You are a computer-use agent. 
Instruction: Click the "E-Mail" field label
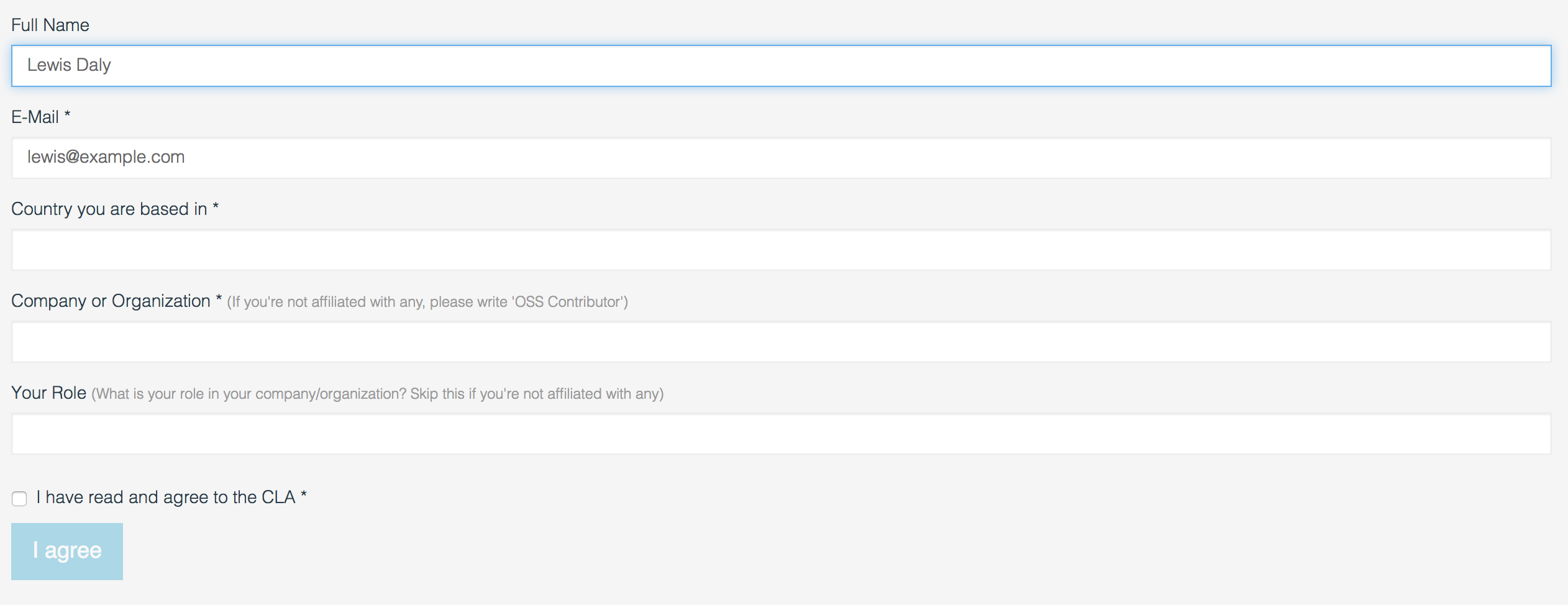point(35,117)
